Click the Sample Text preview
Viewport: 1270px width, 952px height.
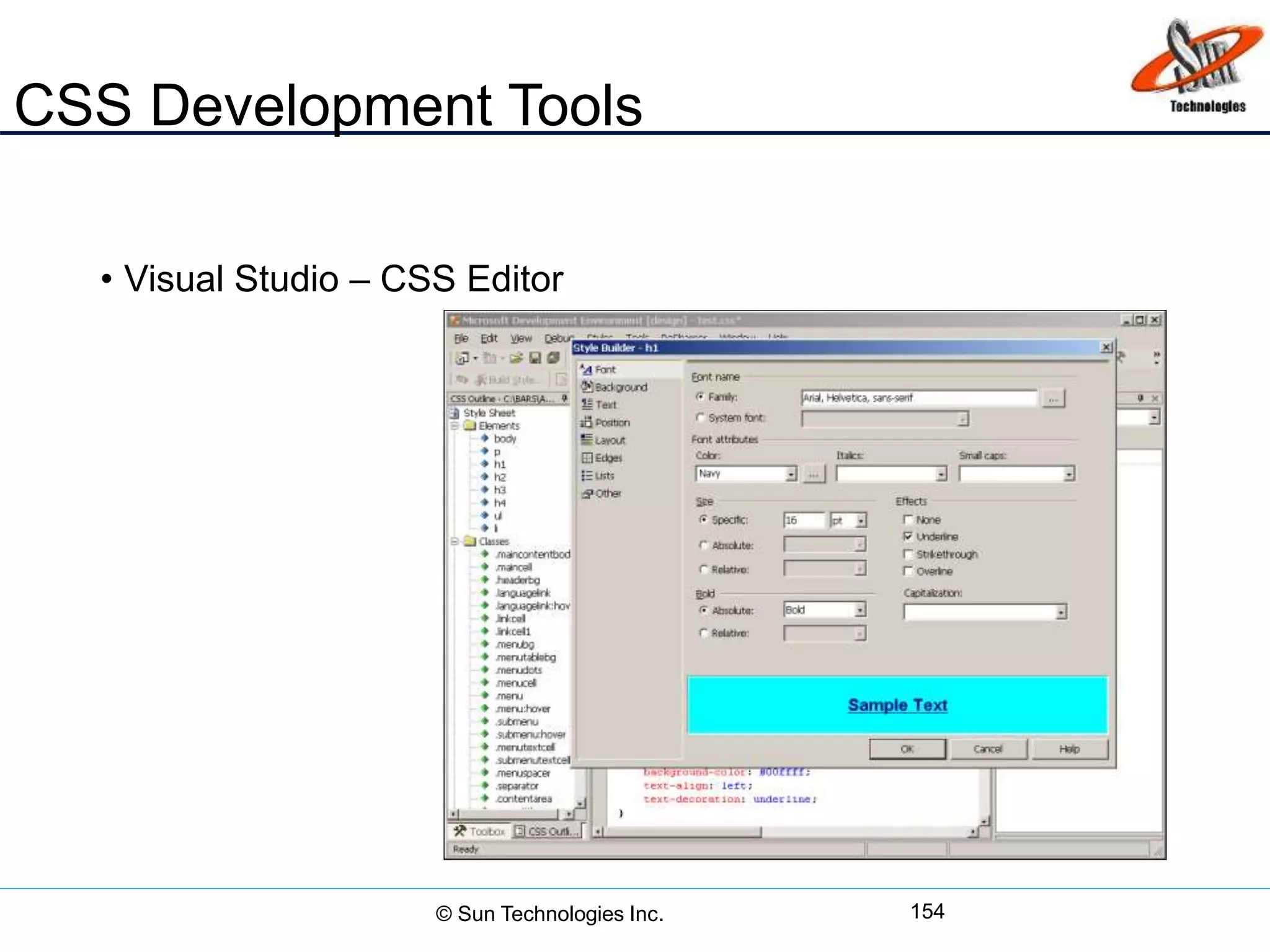[897, 705]
